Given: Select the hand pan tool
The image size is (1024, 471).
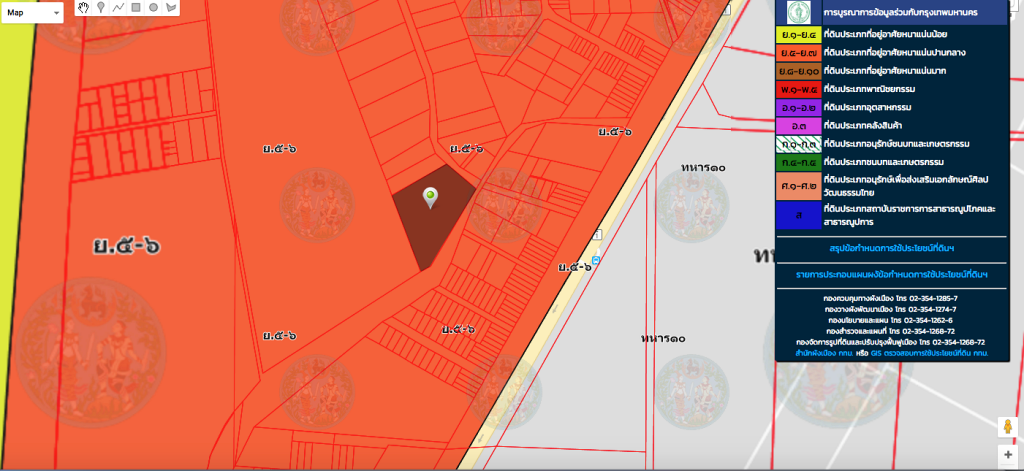Looking at the screenshot, I should (83, 8).
